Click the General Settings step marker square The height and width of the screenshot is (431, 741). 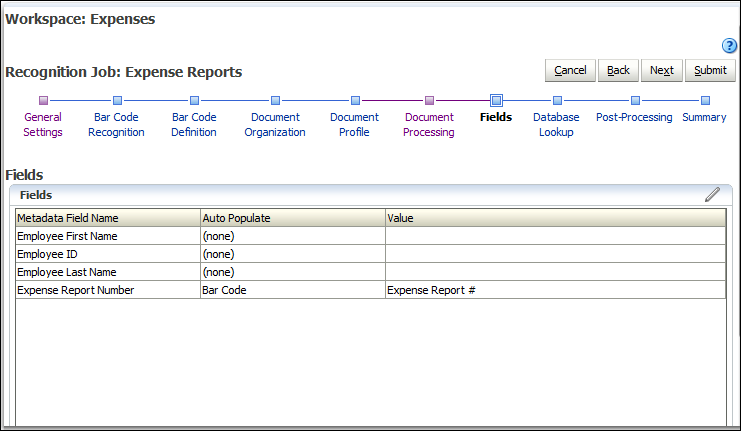point(43,100)
